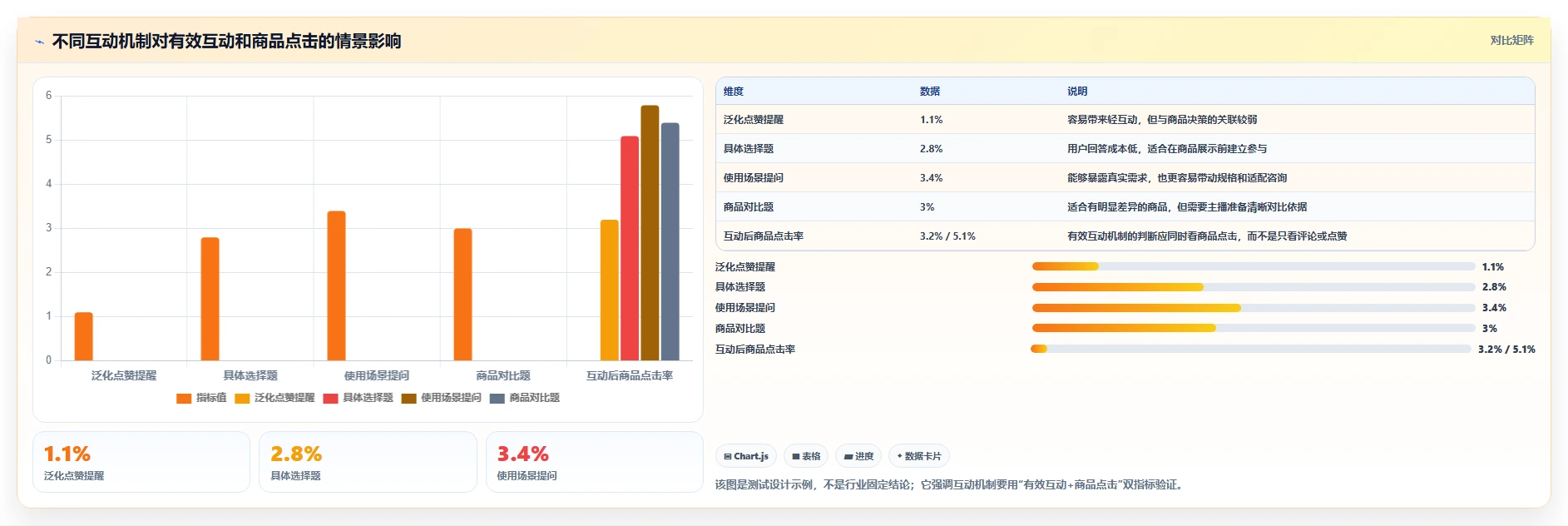Click the 对比矩阵 label in the header

click(x=1511, y=40)
